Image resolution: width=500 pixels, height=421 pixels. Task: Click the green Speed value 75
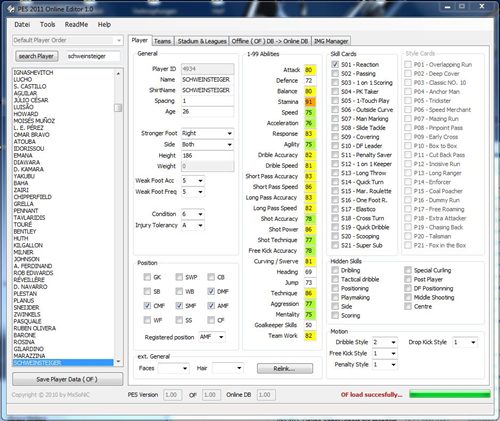(310, 113)
